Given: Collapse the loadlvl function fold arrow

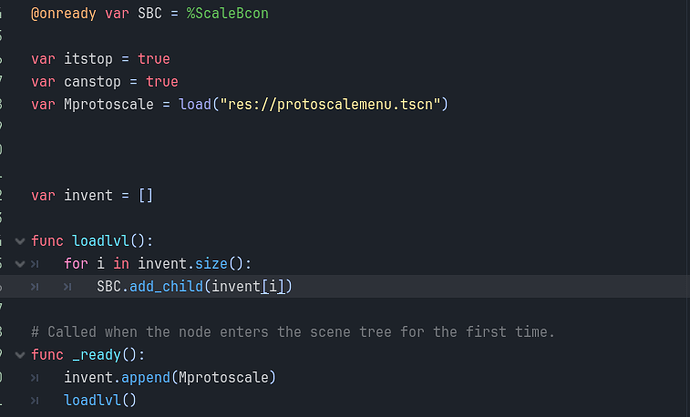Looking at the screenshot, I should 20,241.
